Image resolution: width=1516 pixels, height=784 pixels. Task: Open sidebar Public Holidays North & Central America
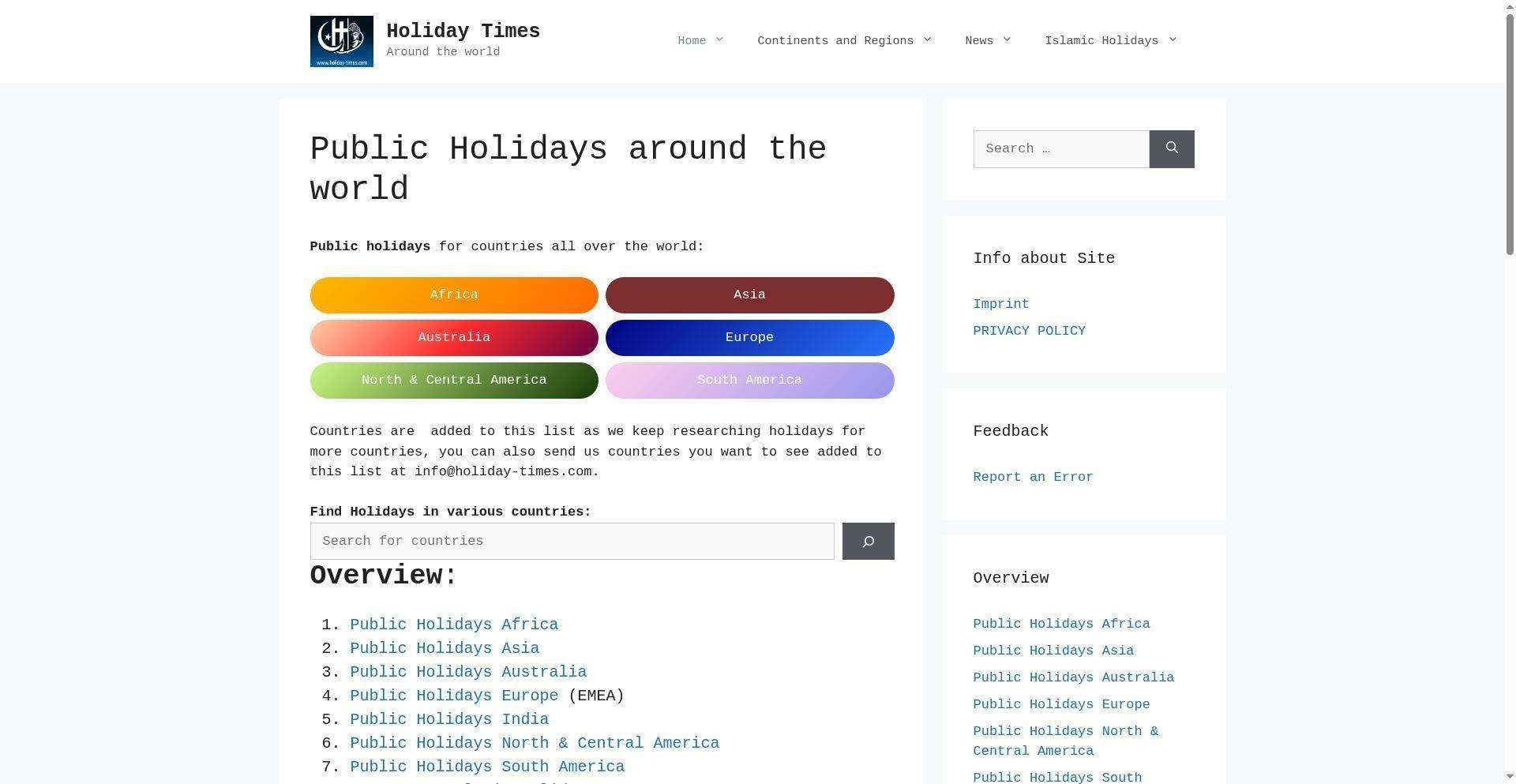1065,741
